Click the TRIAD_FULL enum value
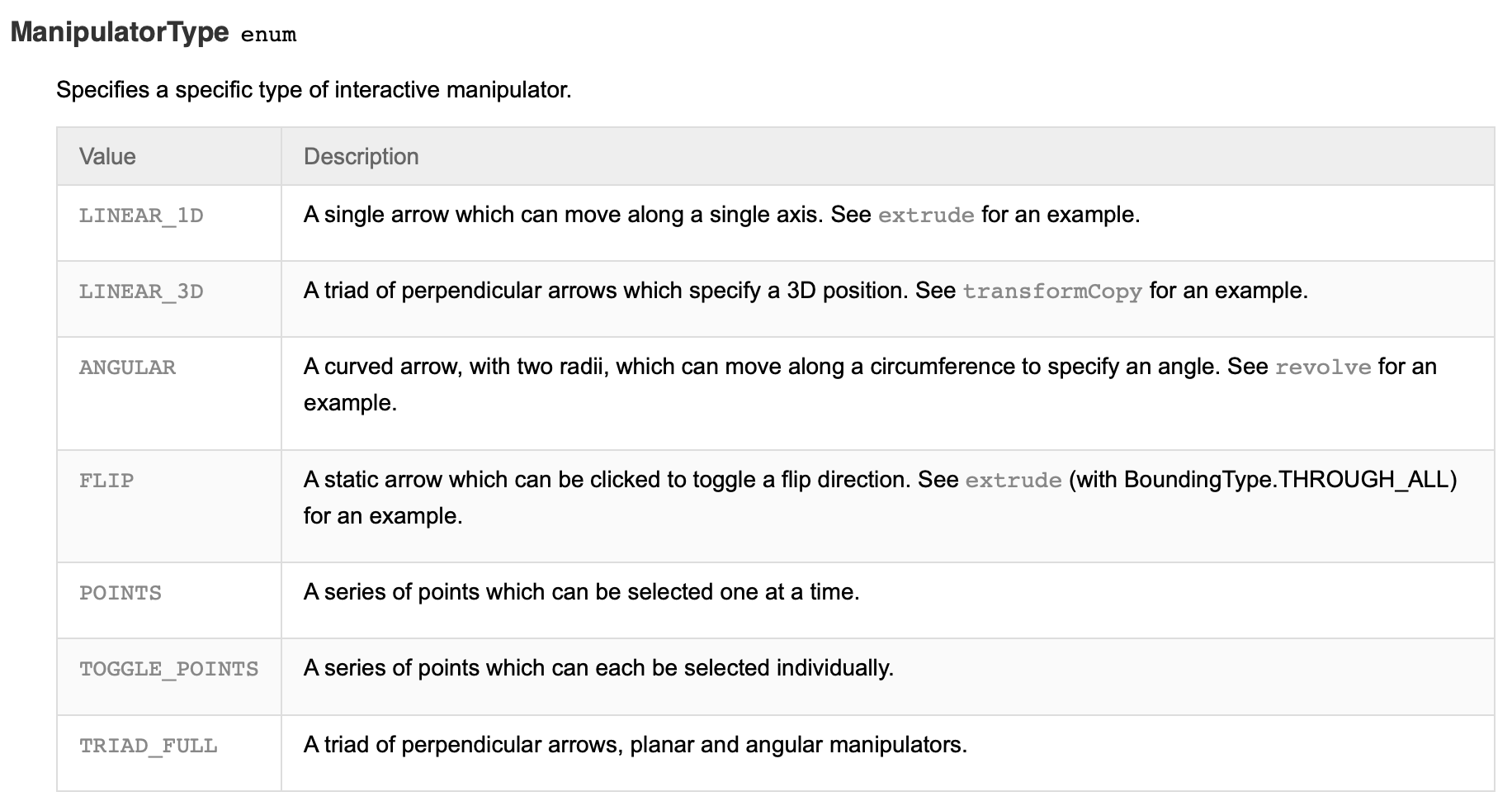Viewport: 1512px width, 806px height. pyautogui.click(x=149, y=746)
